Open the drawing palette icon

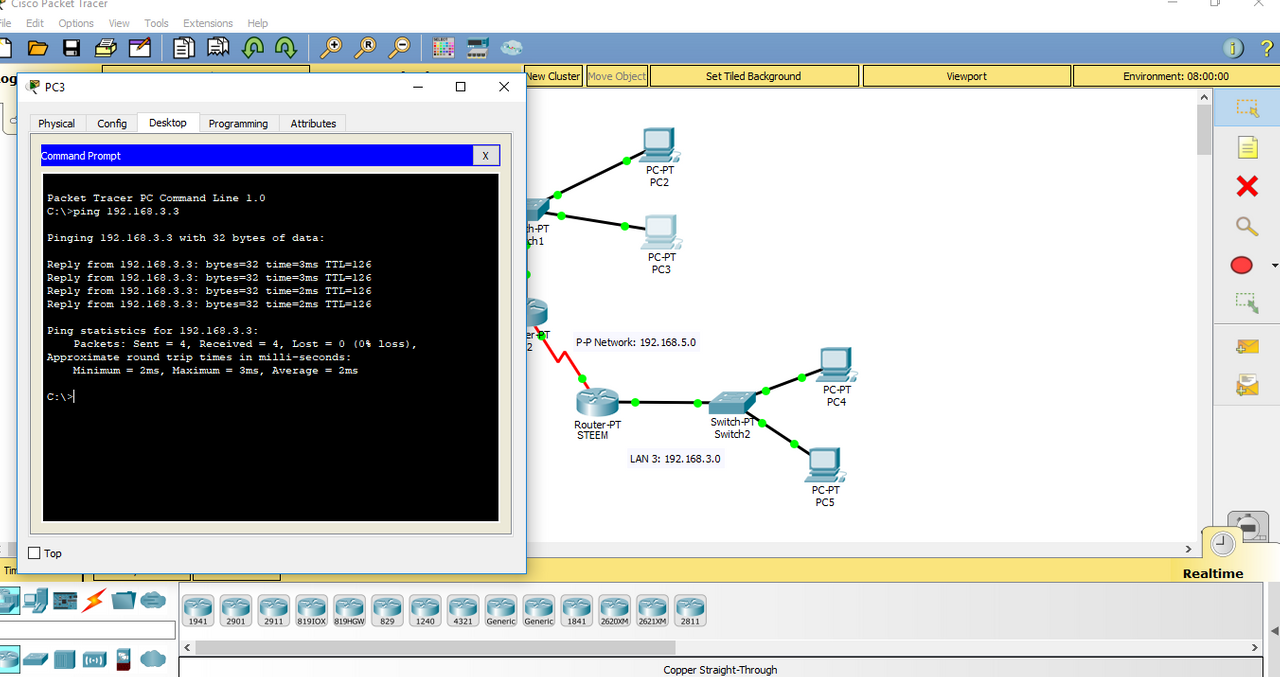[443, 47]
